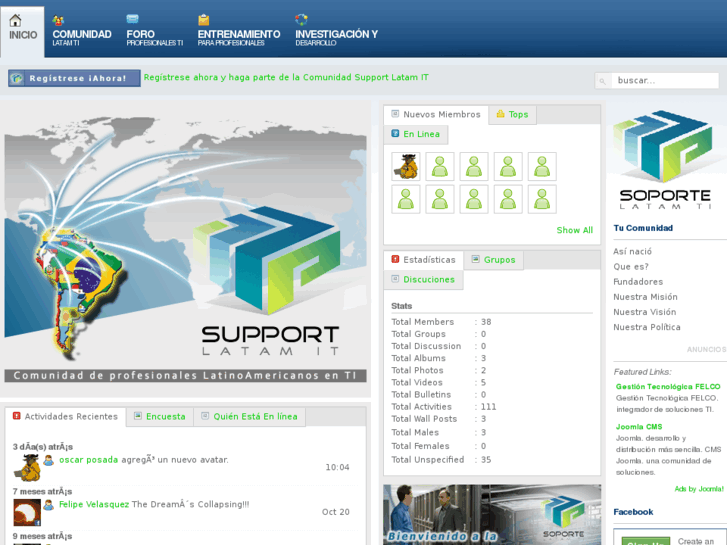Viewport: 727px width, 545px height.
Task: Open the Que es? link
Action: coord(631,267)
